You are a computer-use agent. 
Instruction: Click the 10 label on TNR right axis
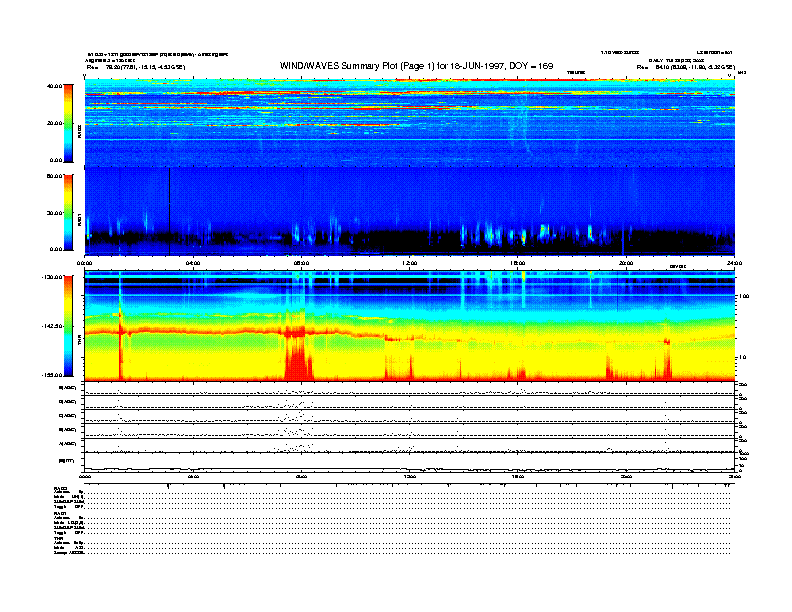coord(744,357)
